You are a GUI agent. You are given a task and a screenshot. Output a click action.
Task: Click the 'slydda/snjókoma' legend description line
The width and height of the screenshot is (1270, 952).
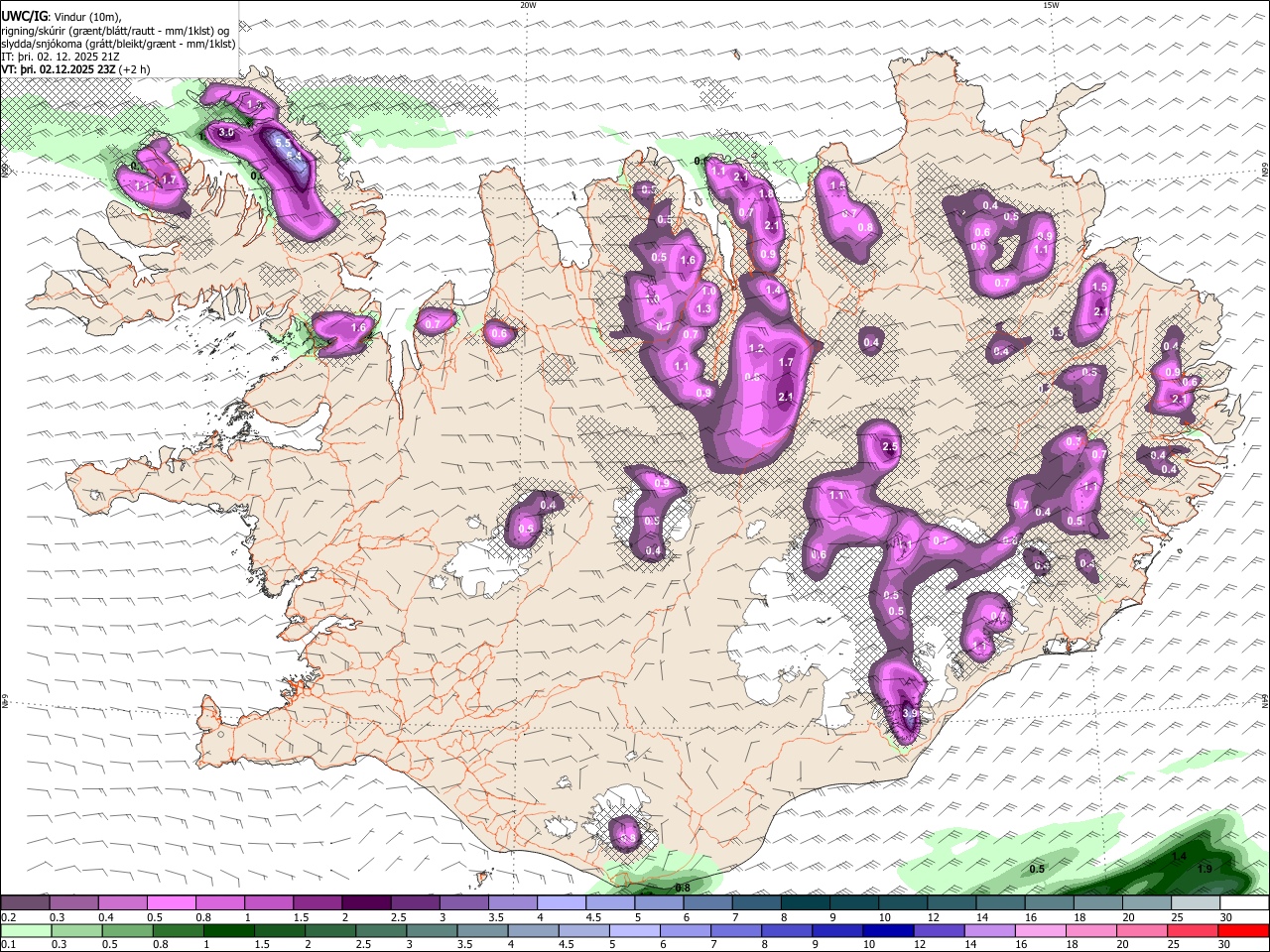(118, 44)
